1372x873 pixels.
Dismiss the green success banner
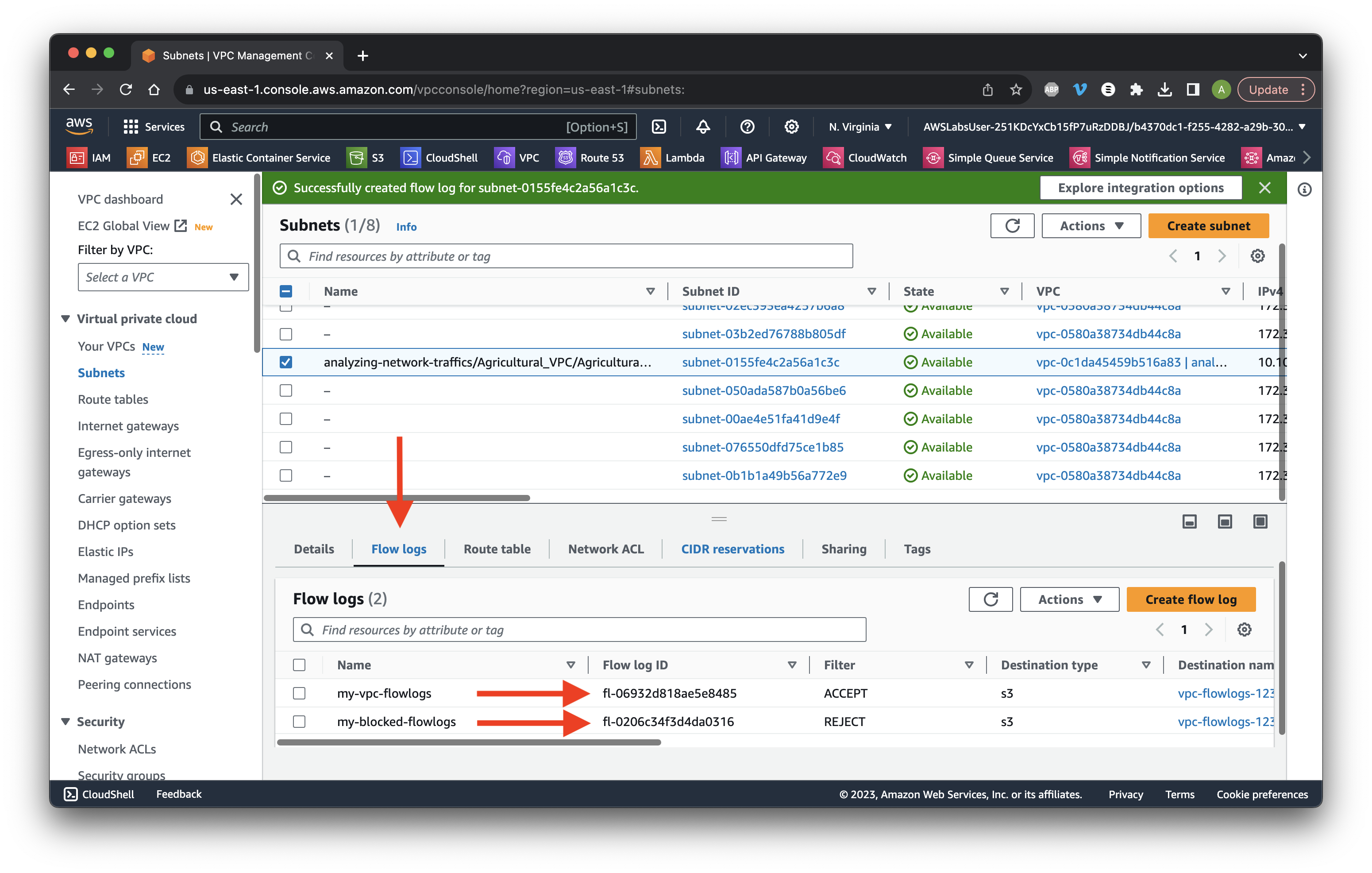coord(1264,187)
